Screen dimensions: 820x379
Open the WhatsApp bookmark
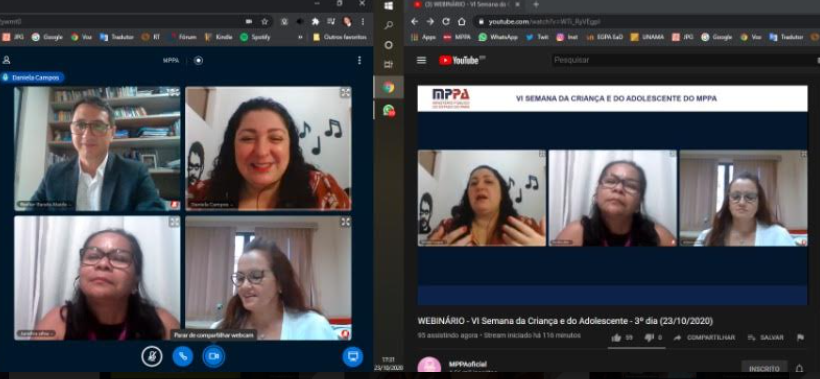tap(498, 37)
